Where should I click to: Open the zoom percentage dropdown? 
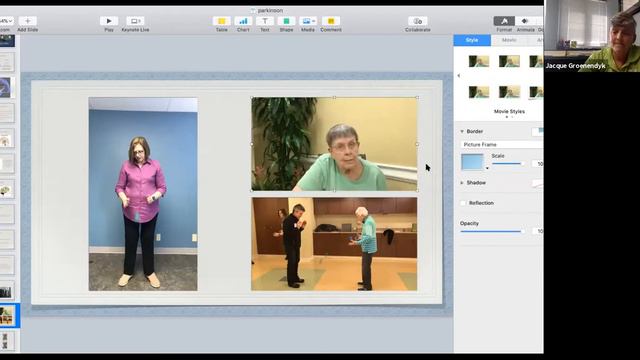pos(6,21)
